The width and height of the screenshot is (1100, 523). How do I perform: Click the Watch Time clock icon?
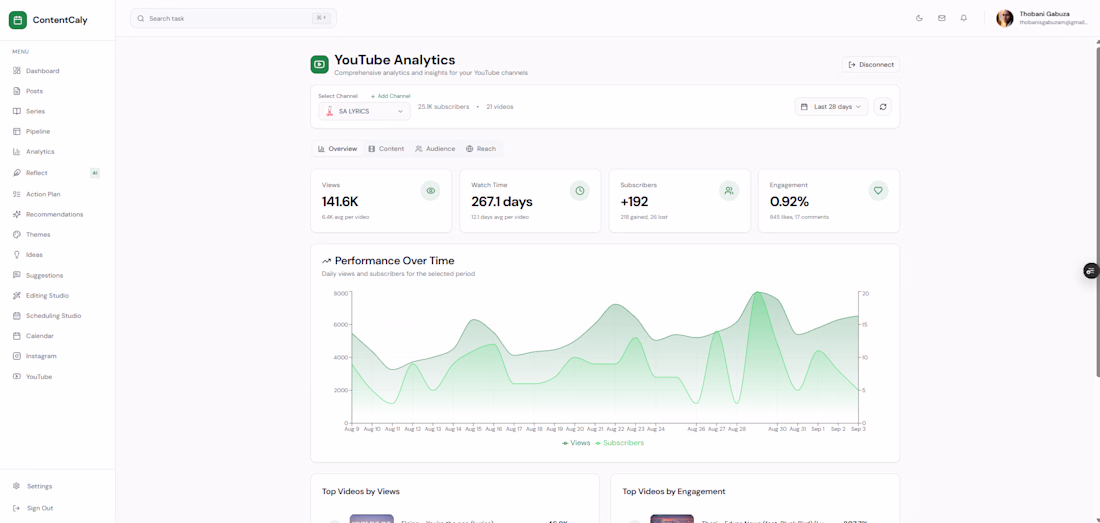click(580, 191)
